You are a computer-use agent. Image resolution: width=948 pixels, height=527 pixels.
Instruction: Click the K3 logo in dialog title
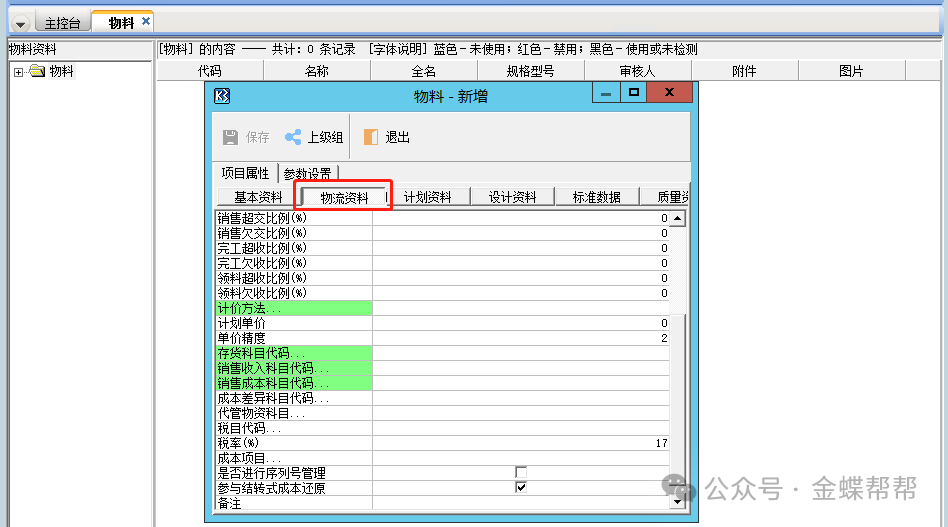(x=222, y=95)
